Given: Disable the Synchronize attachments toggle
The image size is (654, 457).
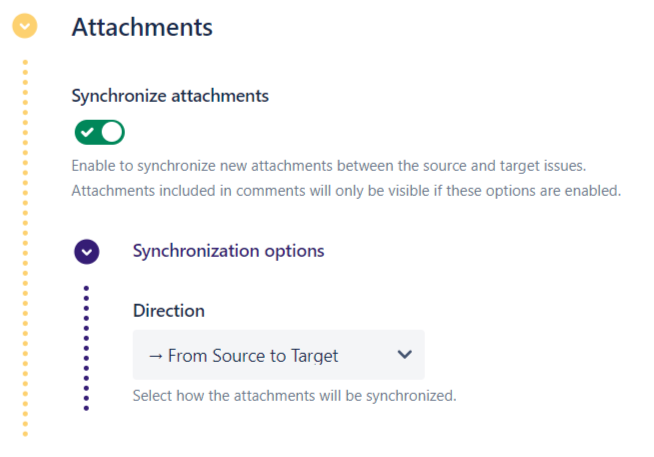Looking at the screenshot, I should point(99,132).
